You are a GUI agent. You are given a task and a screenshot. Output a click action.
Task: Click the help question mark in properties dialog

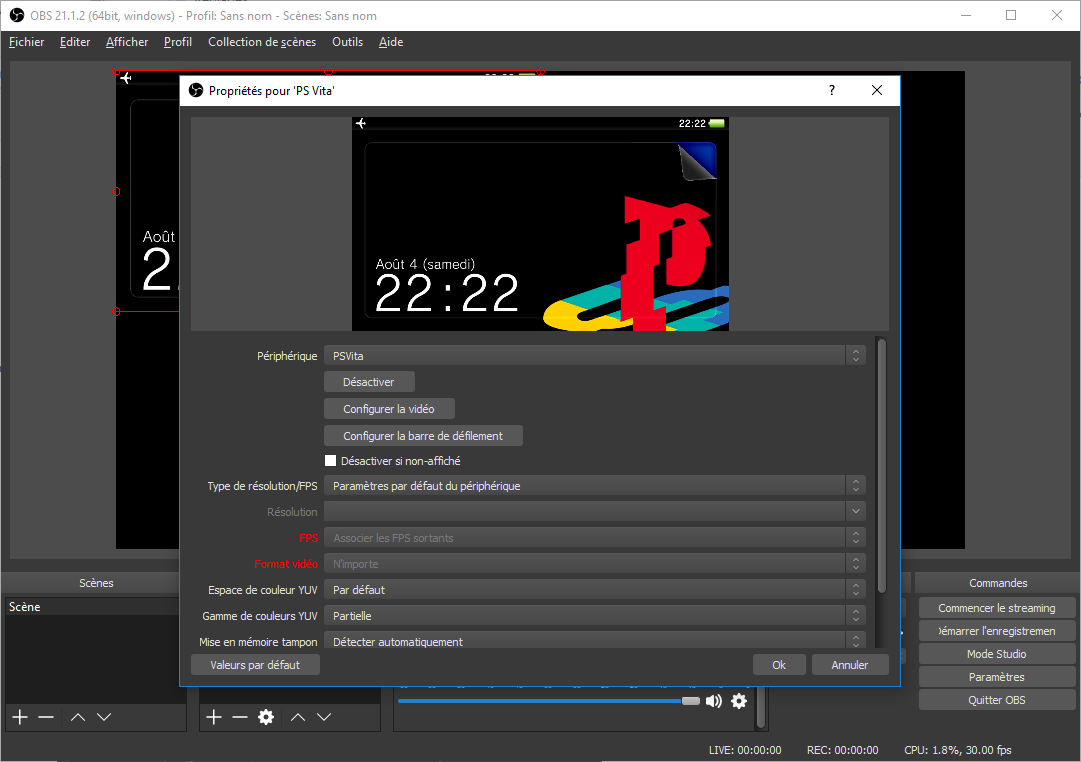click(x=832, y=90)
